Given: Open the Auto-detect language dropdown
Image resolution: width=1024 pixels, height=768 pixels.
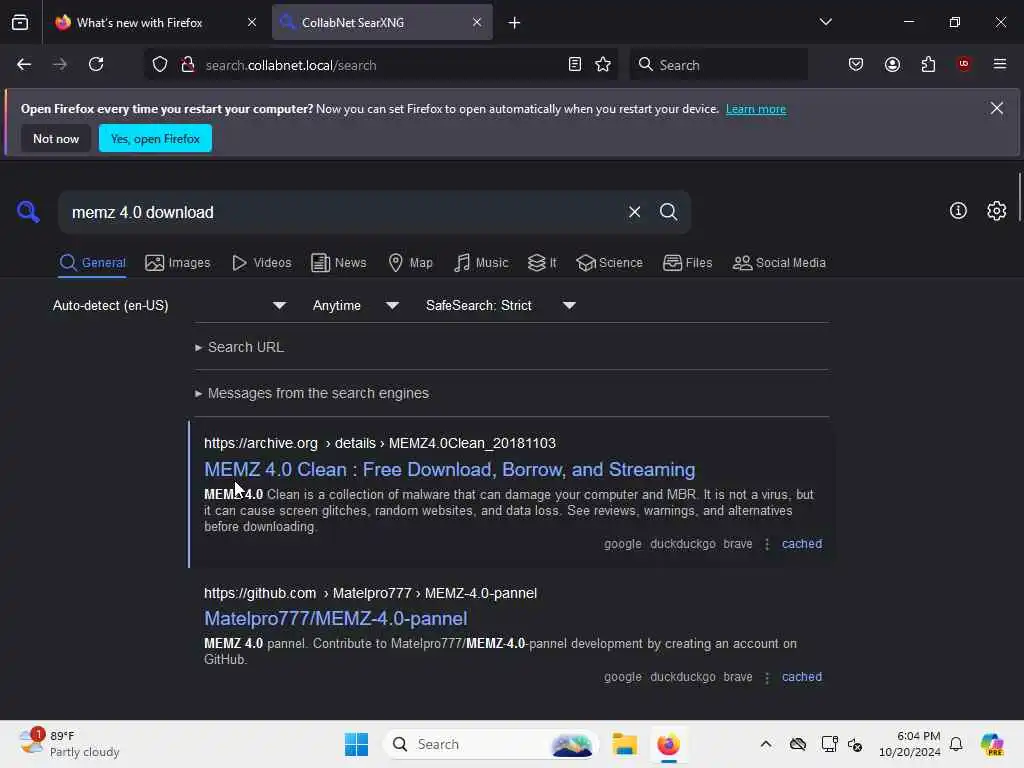Looking at the screenshot, I should (169, 306).
